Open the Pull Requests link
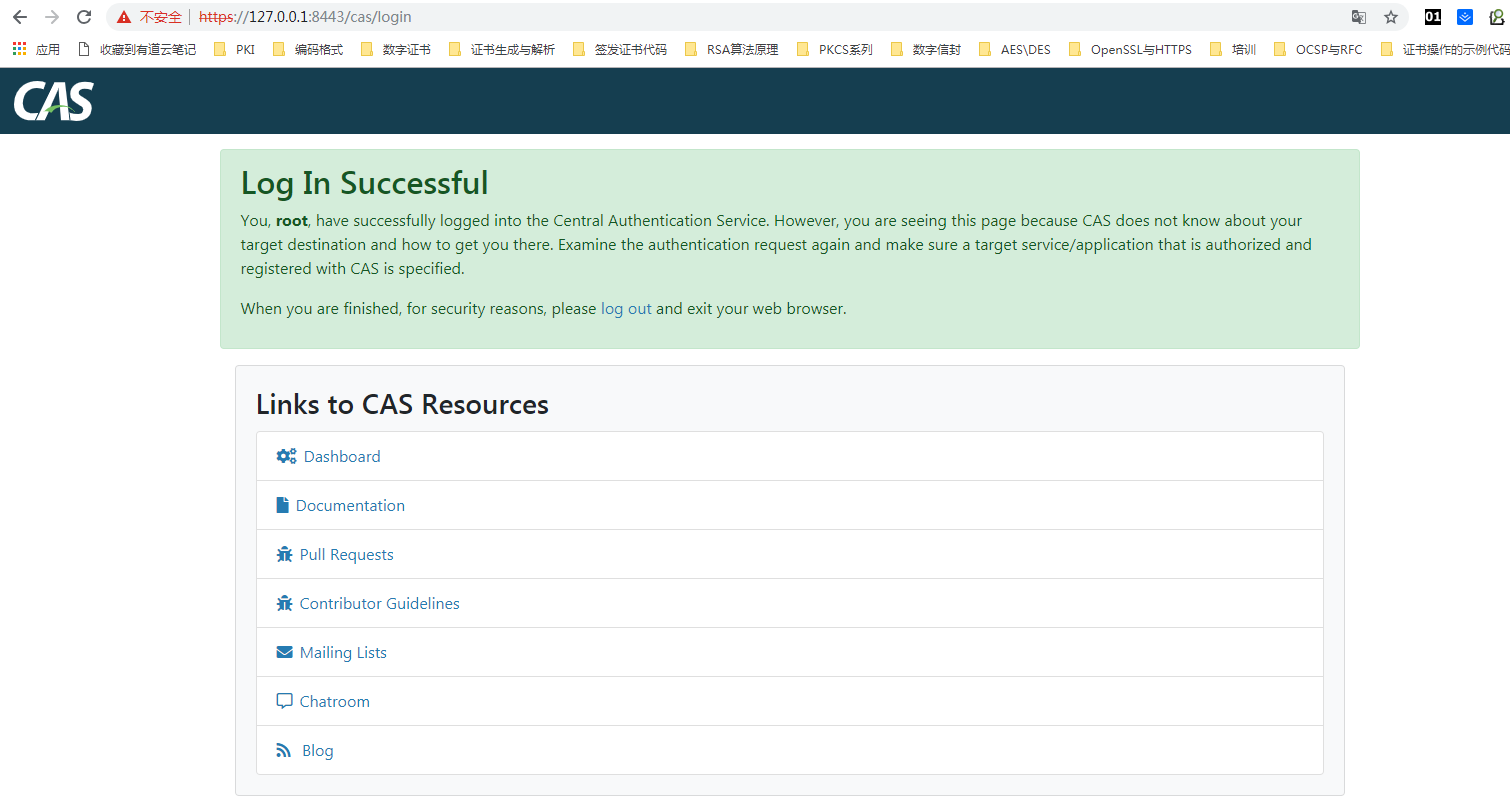The image size is (1510, 798). point(347,554)
